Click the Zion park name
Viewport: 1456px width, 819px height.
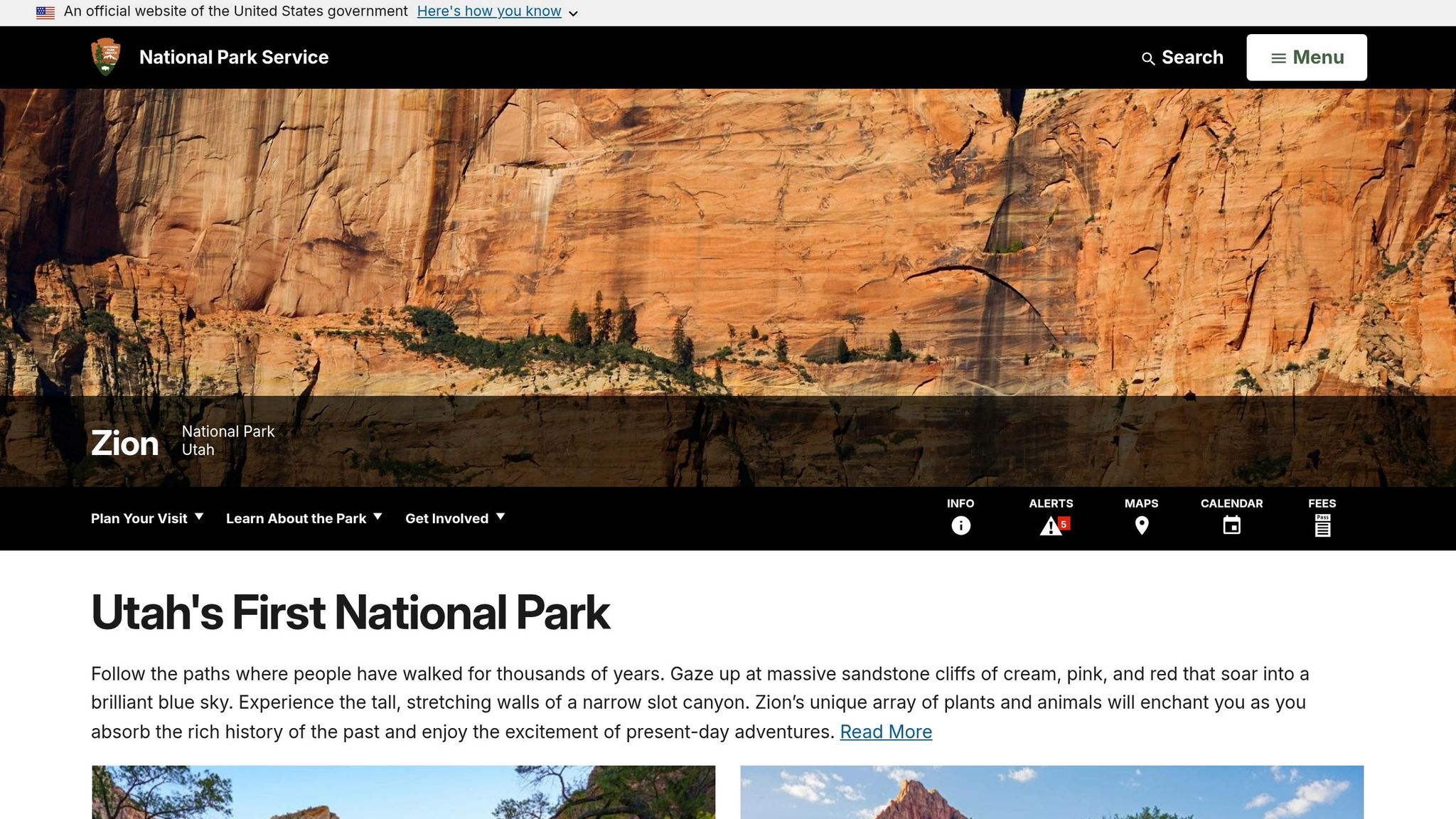click(124, 443)
